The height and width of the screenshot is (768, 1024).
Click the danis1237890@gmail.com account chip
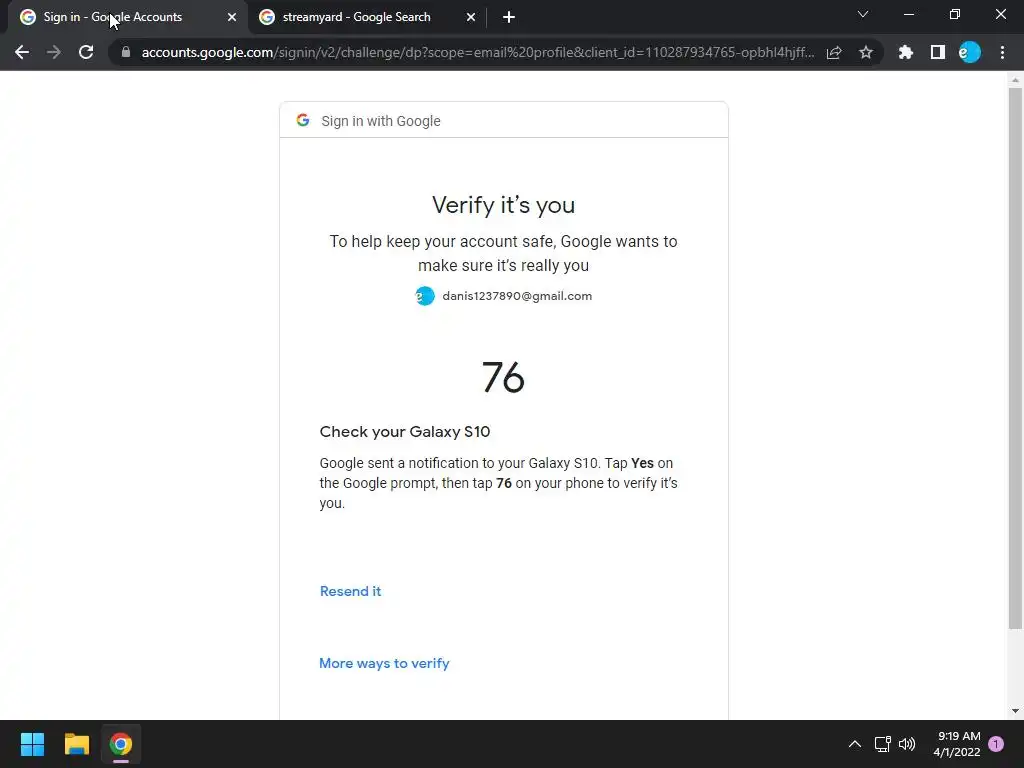504,296
